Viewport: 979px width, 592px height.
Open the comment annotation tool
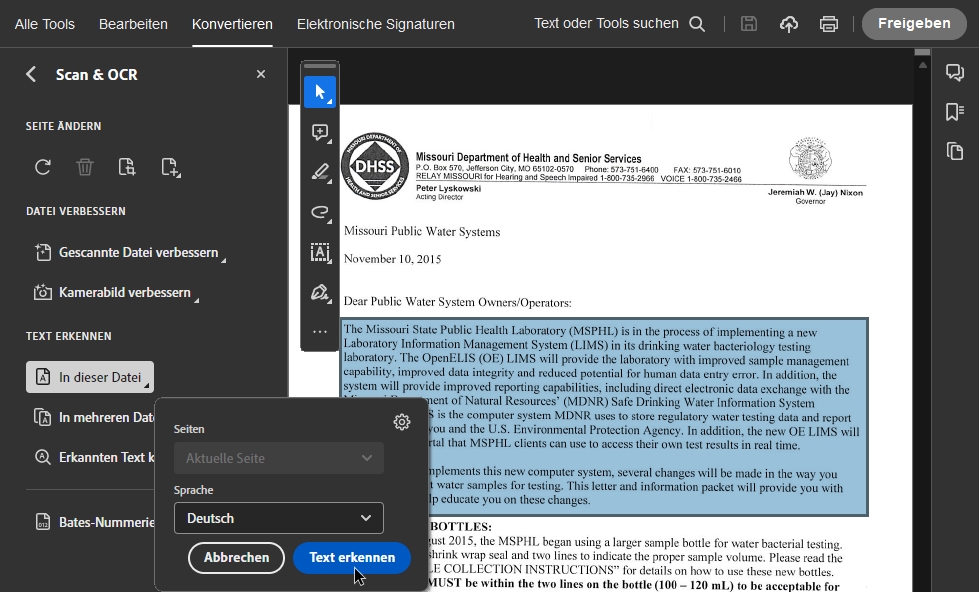320,132
